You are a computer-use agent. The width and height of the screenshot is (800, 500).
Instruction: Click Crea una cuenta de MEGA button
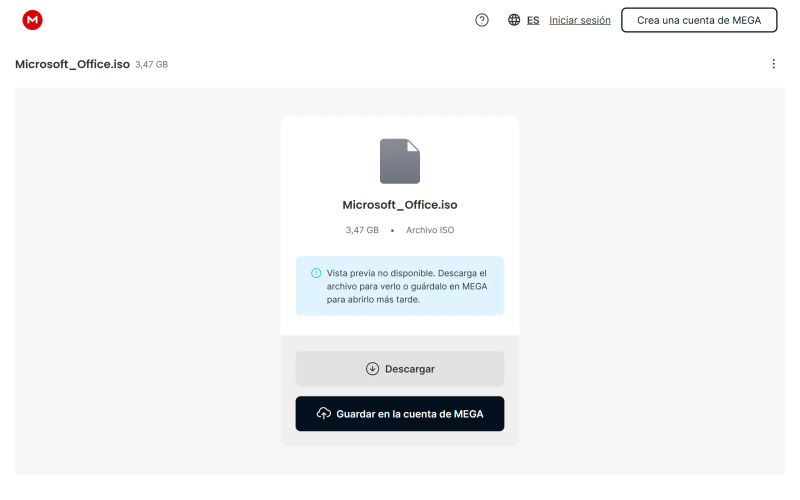[699, 20]
